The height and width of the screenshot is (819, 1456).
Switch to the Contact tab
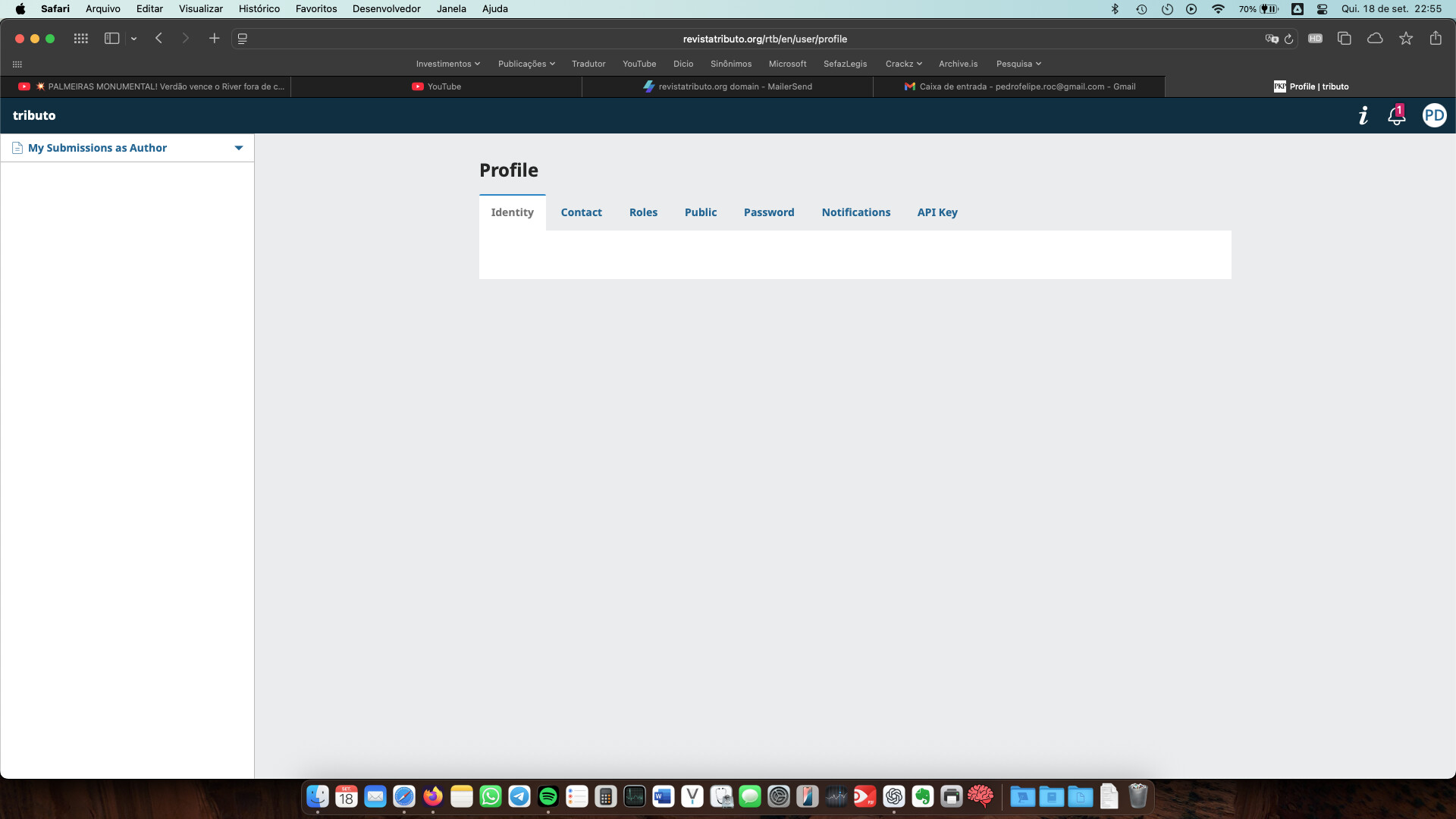[581, 212]
